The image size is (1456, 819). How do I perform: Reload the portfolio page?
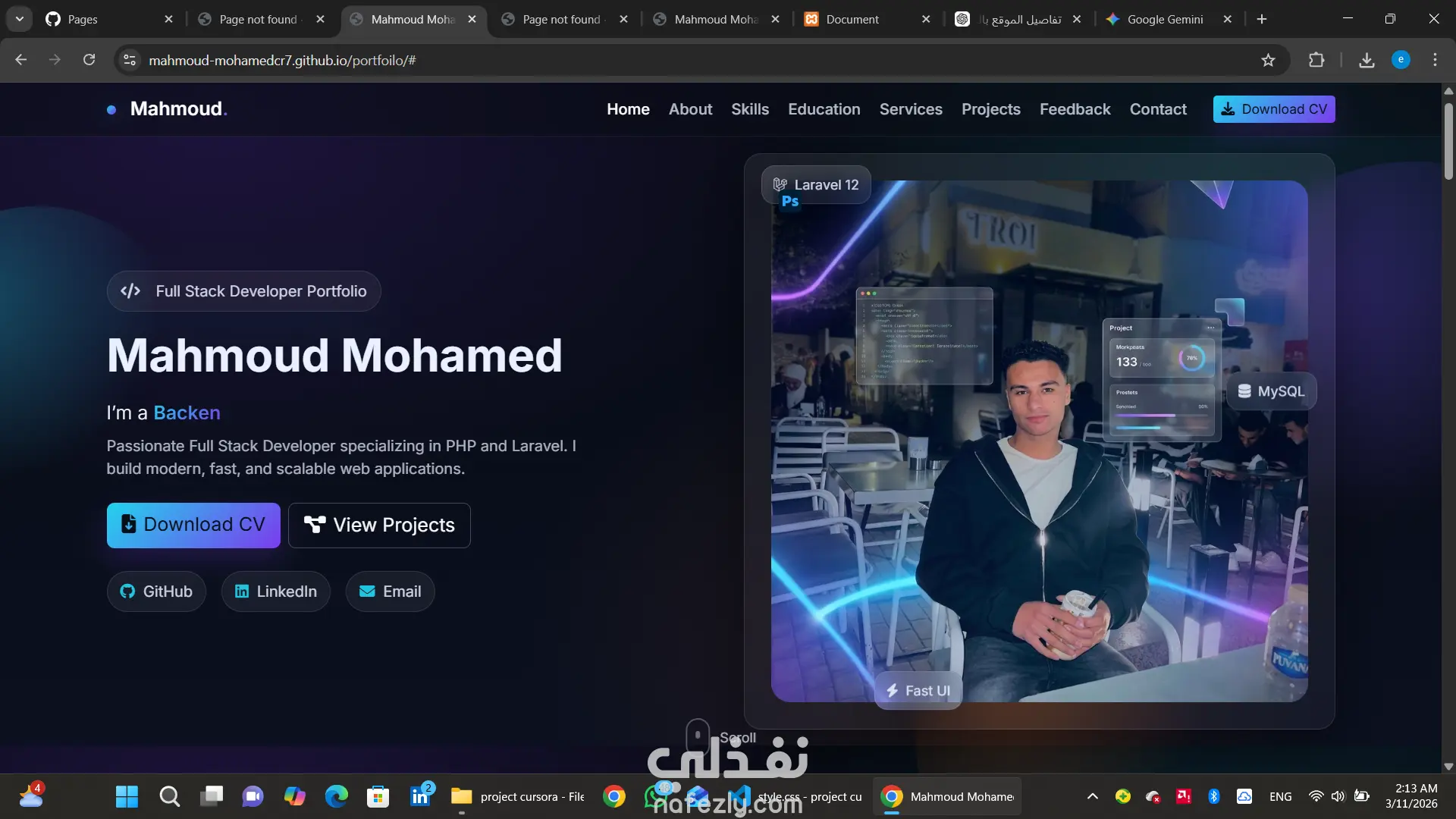89,60
